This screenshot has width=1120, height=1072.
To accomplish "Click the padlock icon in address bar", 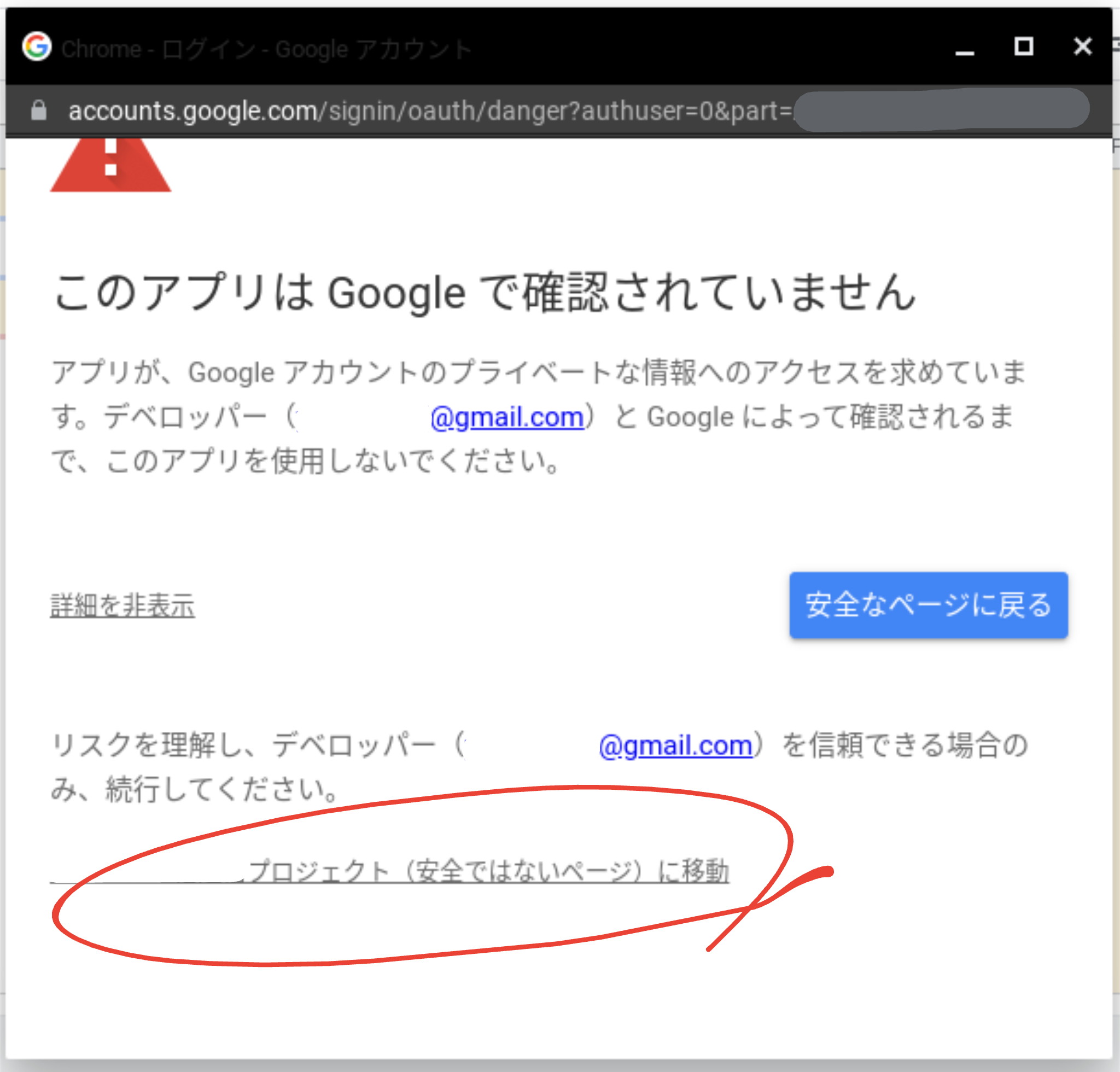I will [38, 110].
